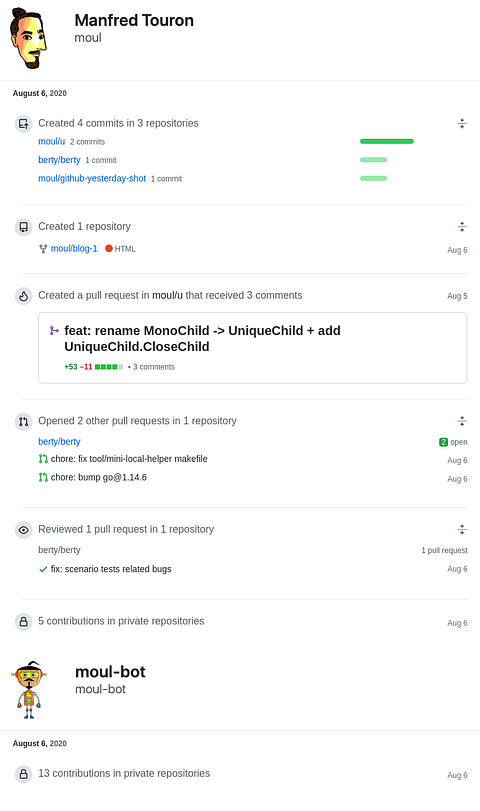Collapse the Opened 2 other pull requests section
480x811 pixels.
coord(462,421)
